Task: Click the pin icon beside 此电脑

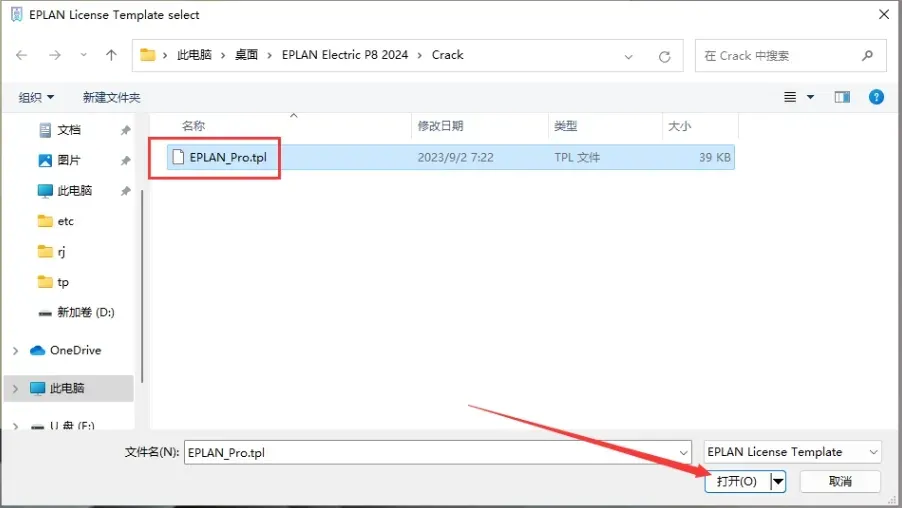Action: [x=125, y=191]
